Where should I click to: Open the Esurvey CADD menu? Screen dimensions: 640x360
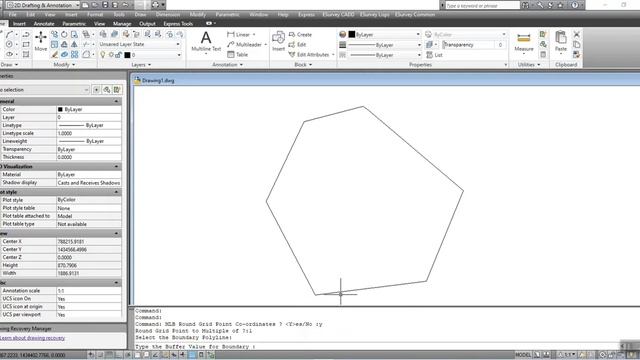[x=338, y=14]
